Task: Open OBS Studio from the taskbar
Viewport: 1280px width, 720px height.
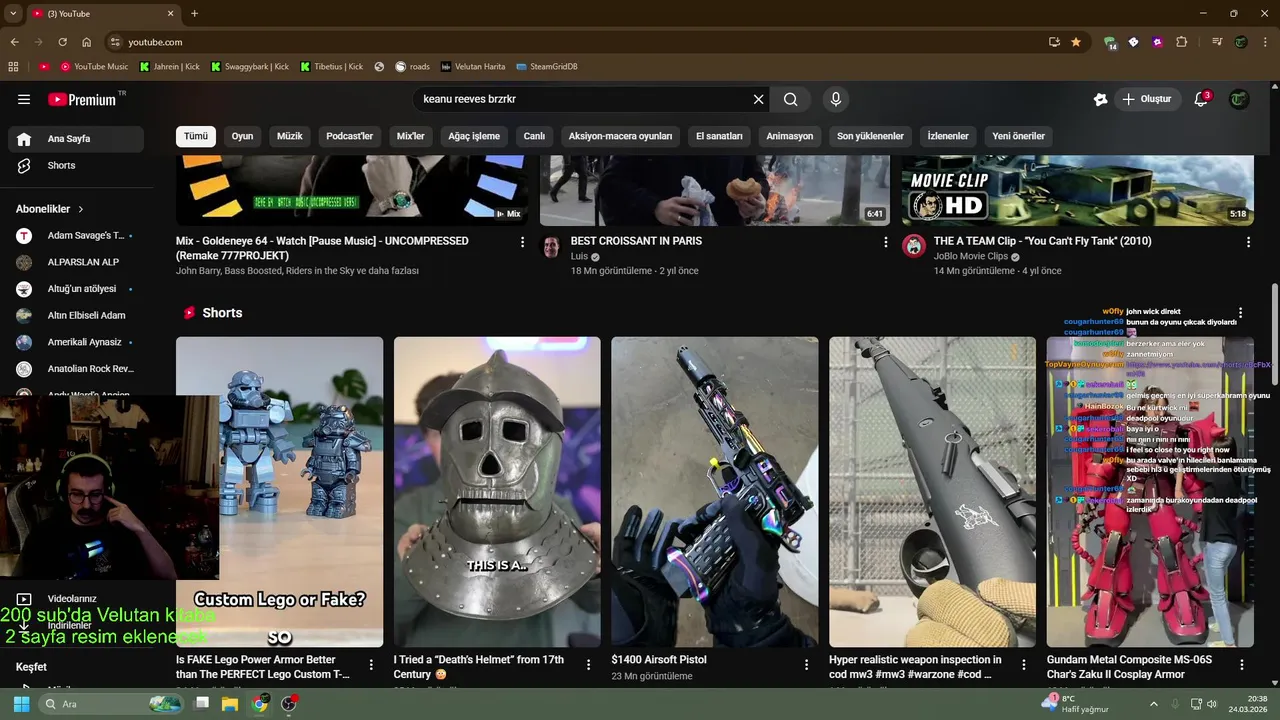Action: coord(289,704)
